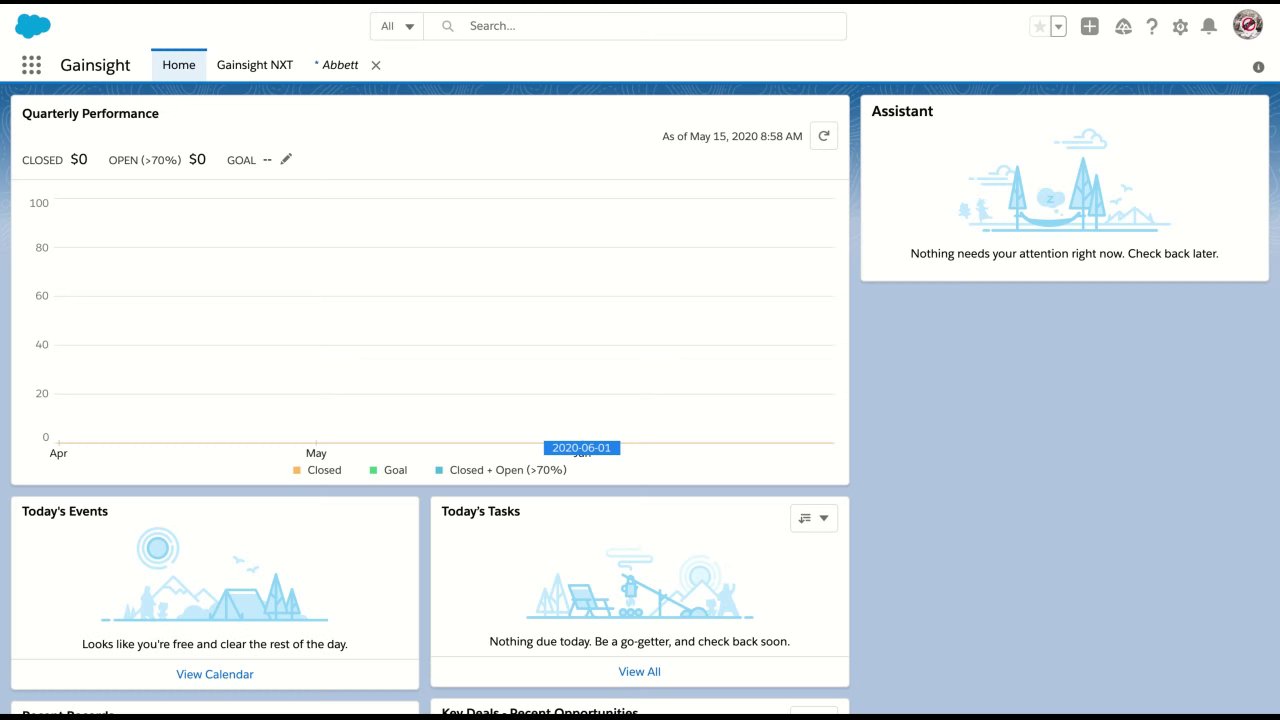The height and width of the screenshot is (720, 1280).
Task: Click the Assistant panel heading
Action: 902,111
